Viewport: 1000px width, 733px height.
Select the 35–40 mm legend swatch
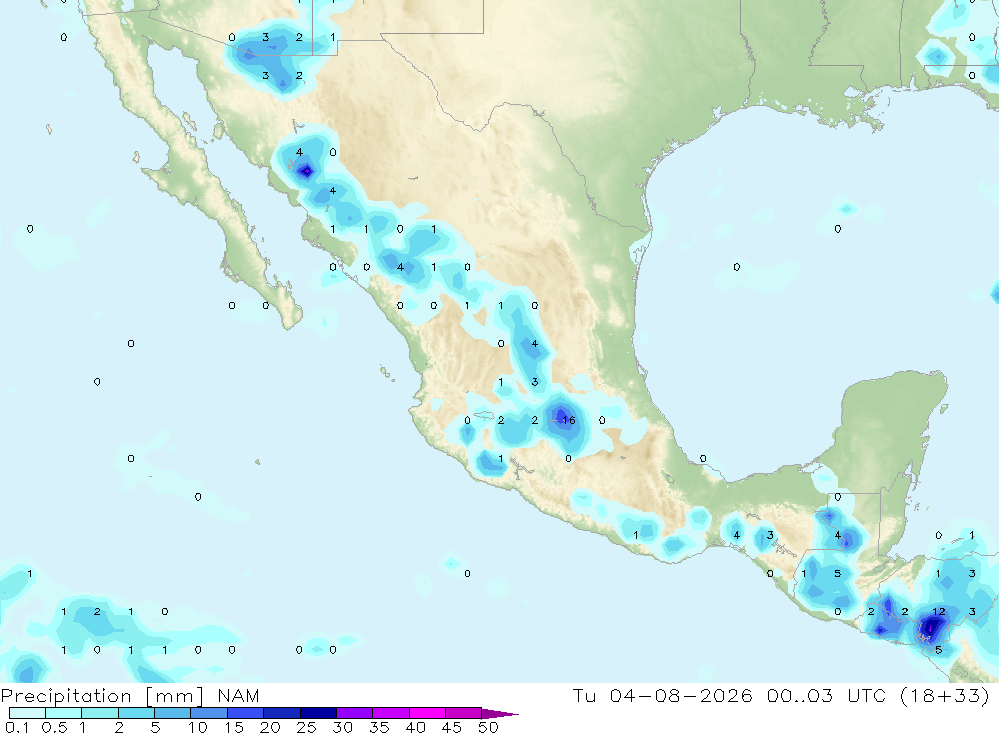(390, 713)
